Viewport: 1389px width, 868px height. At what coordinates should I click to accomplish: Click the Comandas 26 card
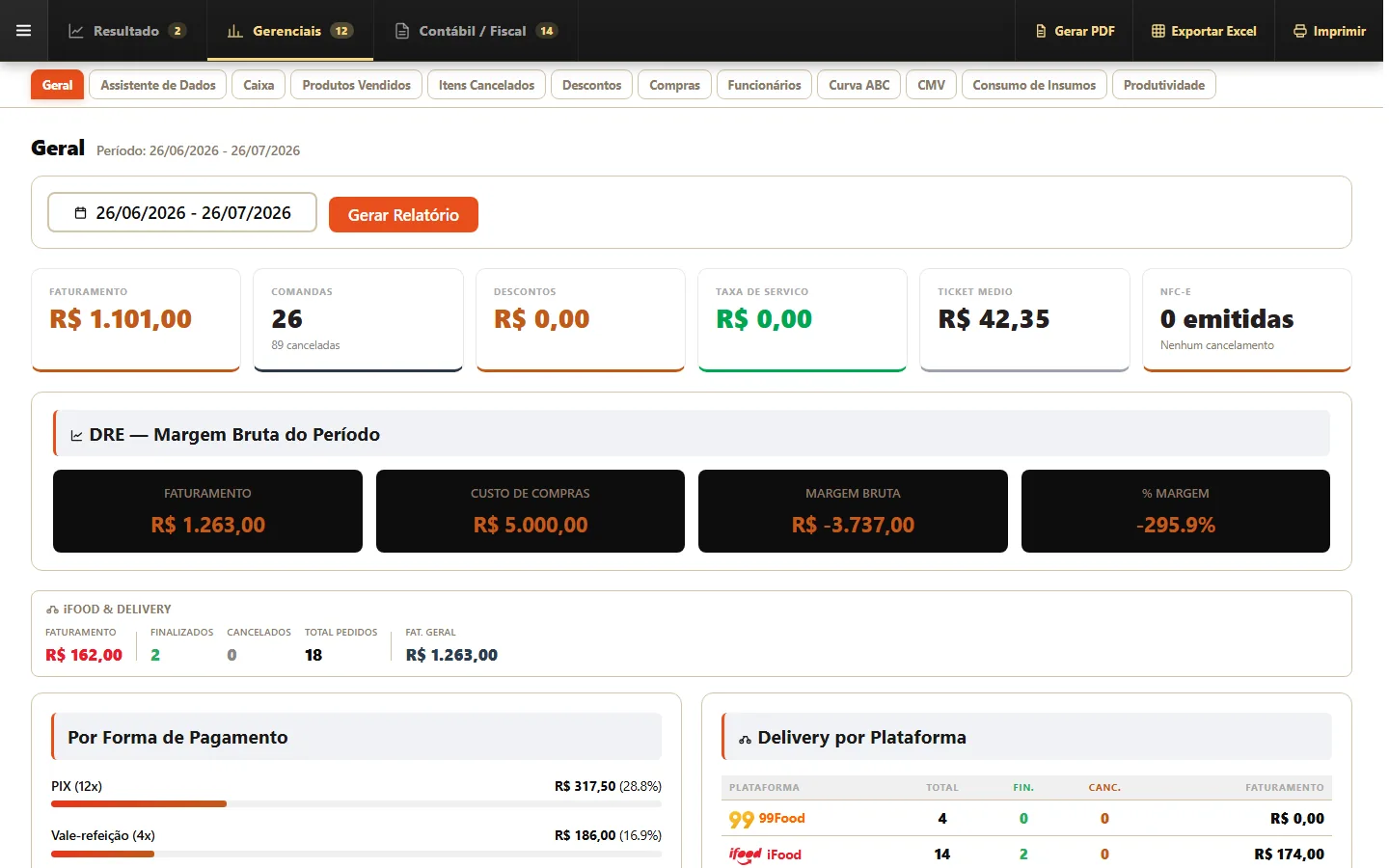pos(358,320)
